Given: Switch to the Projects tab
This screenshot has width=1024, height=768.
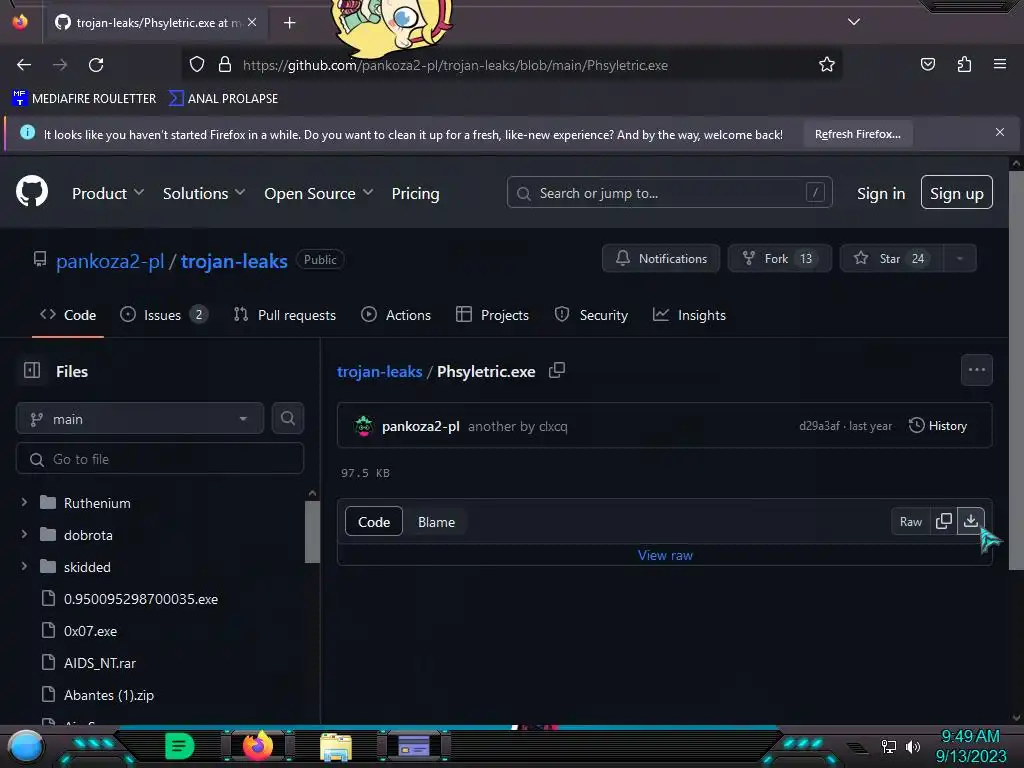Looking at the screenshot, I should [x=492, y=315].
